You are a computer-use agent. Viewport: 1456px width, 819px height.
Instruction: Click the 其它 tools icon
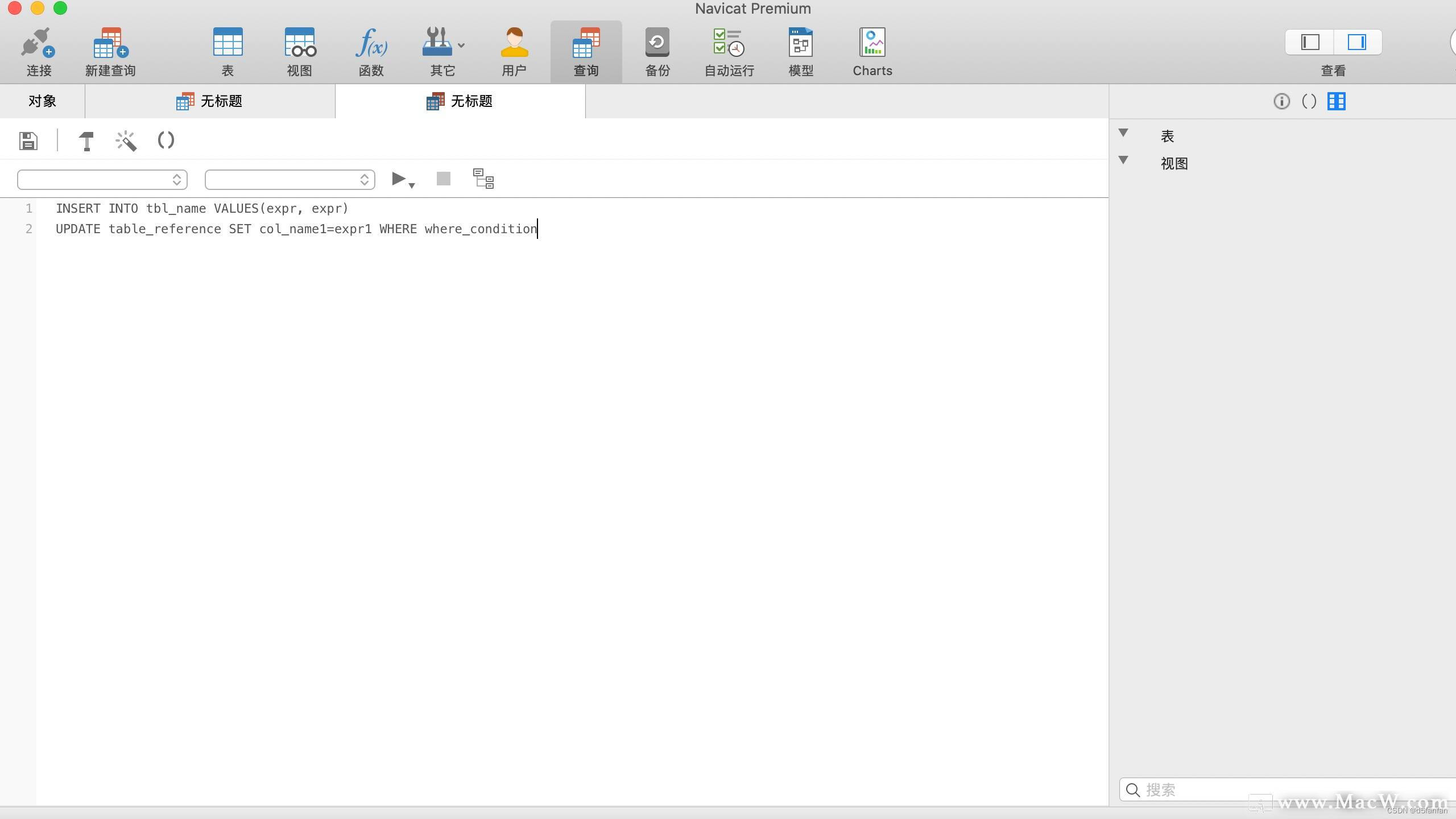click(x=437, y=42)
